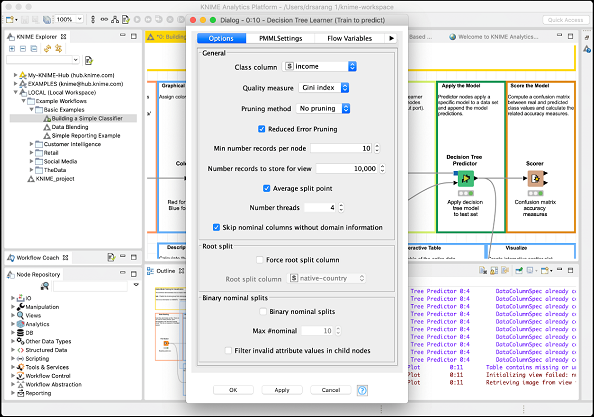Open the Pruning method dropdown
The height and width of the screenshot is (417, 594).
[323, 109]
